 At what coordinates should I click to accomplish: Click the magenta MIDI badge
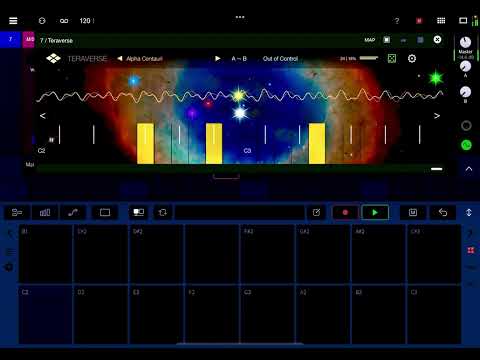[x=29, y=40]
